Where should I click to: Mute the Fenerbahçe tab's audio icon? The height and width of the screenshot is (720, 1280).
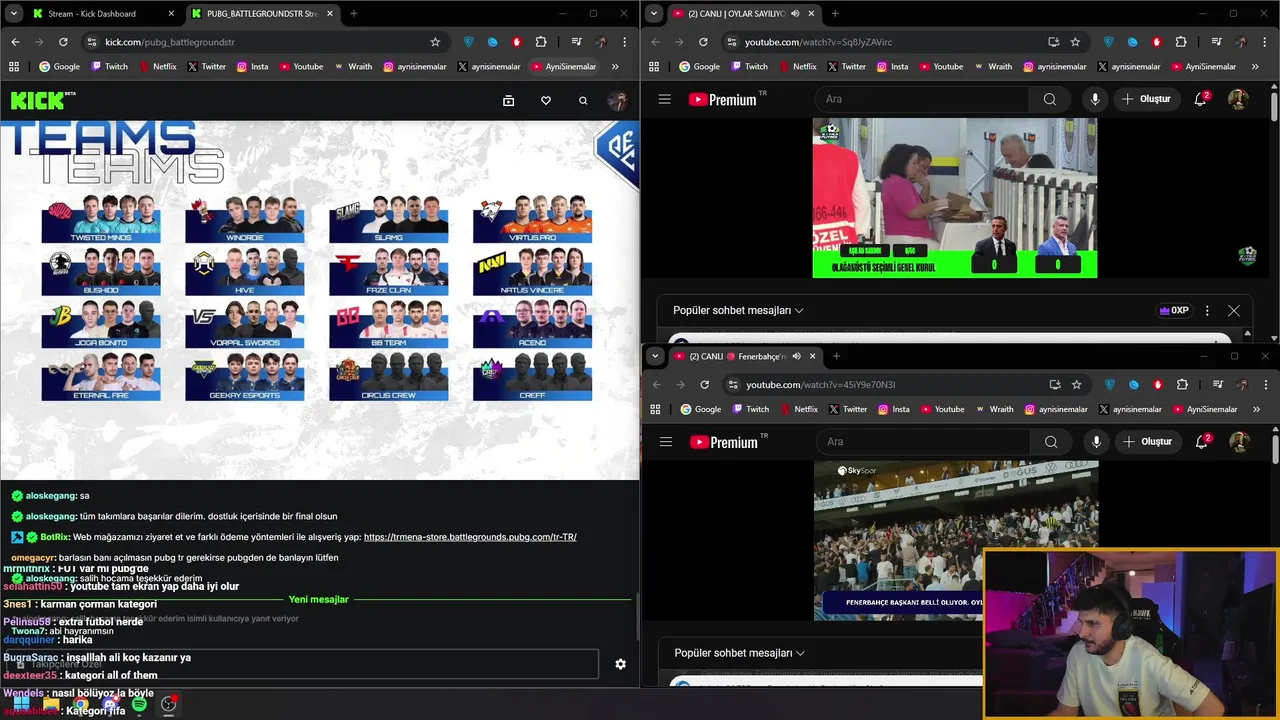(x=796, y=356)
